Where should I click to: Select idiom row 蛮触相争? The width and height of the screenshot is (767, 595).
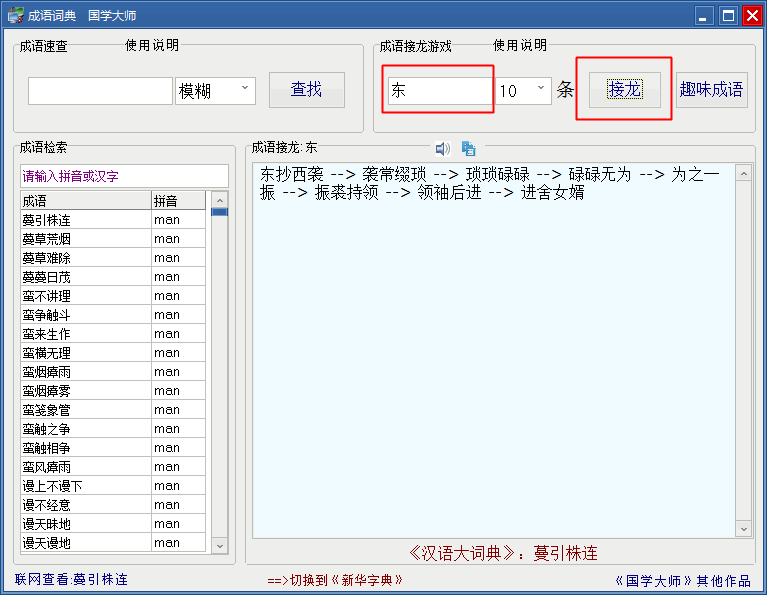(113, 448)
